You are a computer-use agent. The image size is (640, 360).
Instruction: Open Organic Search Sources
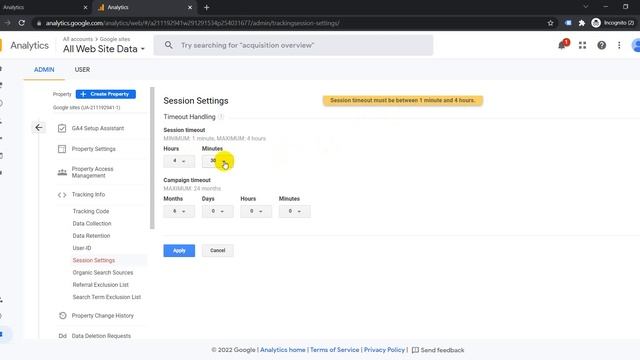pyautogui.click(x=103, y=272)
